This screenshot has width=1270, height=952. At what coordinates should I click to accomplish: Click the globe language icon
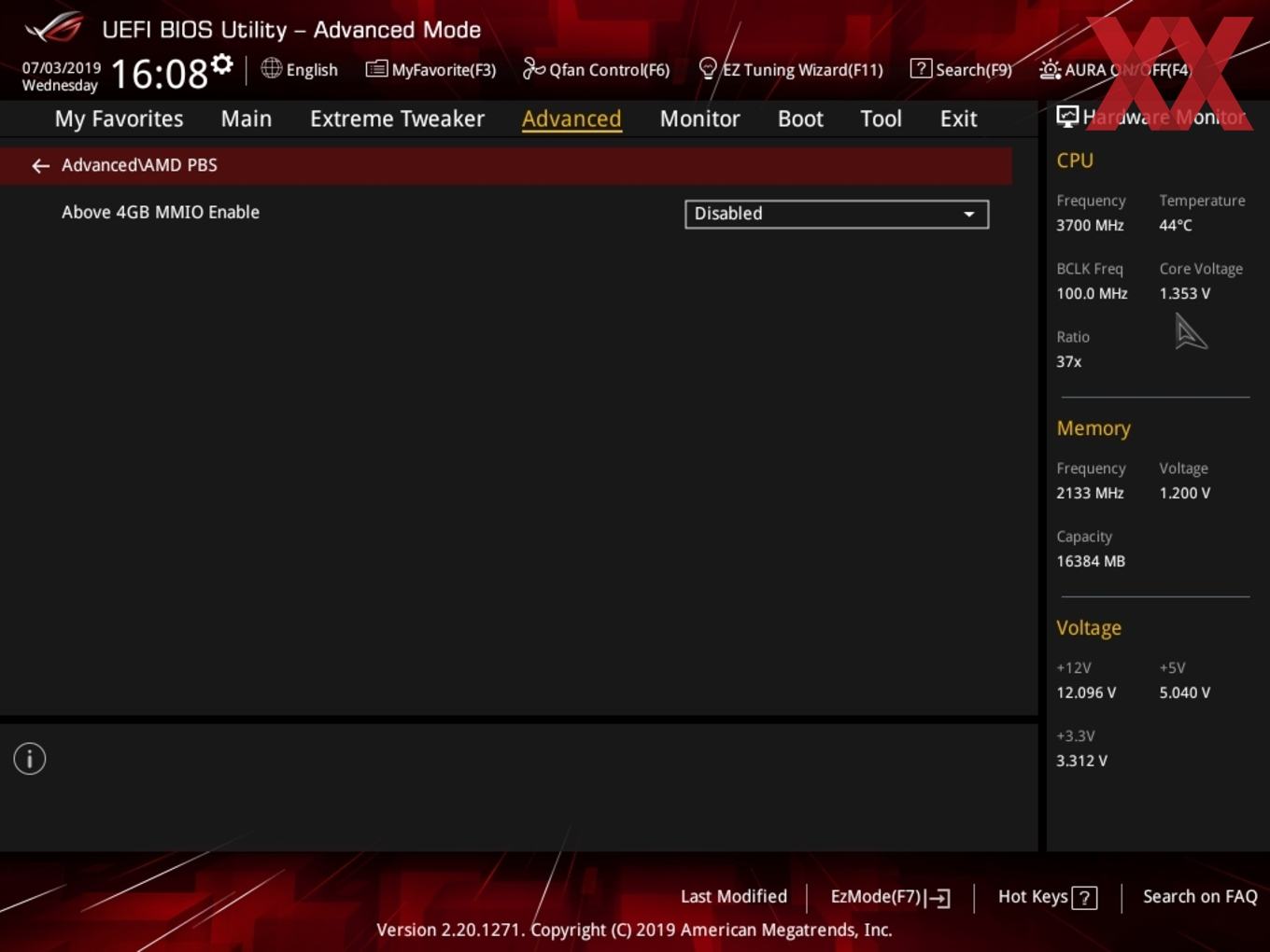(x=271, y=68)
